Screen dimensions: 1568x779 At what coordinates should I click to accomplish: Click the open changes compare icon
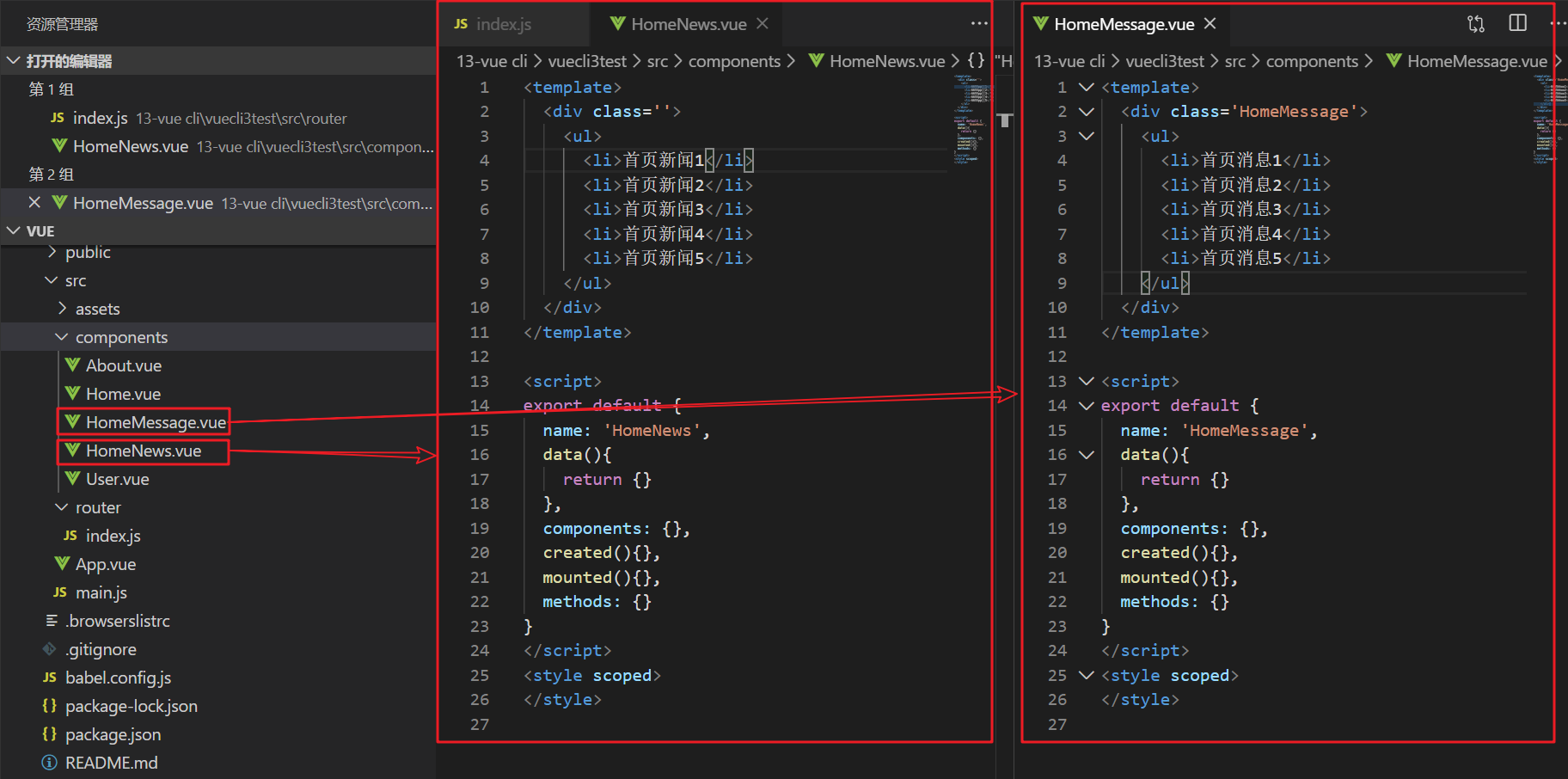(x=1476, y=24)
